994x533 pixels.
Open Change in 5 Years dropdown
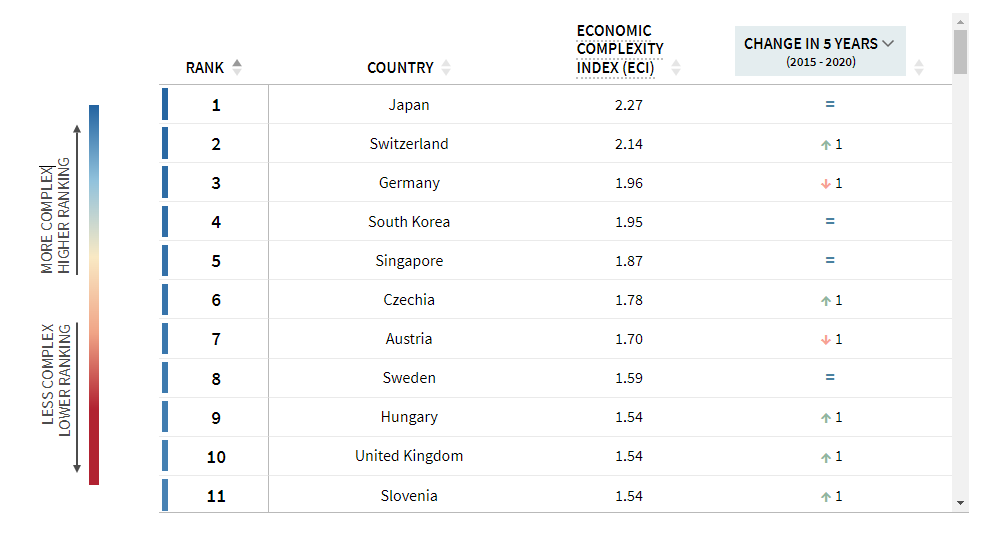[820, 51]
